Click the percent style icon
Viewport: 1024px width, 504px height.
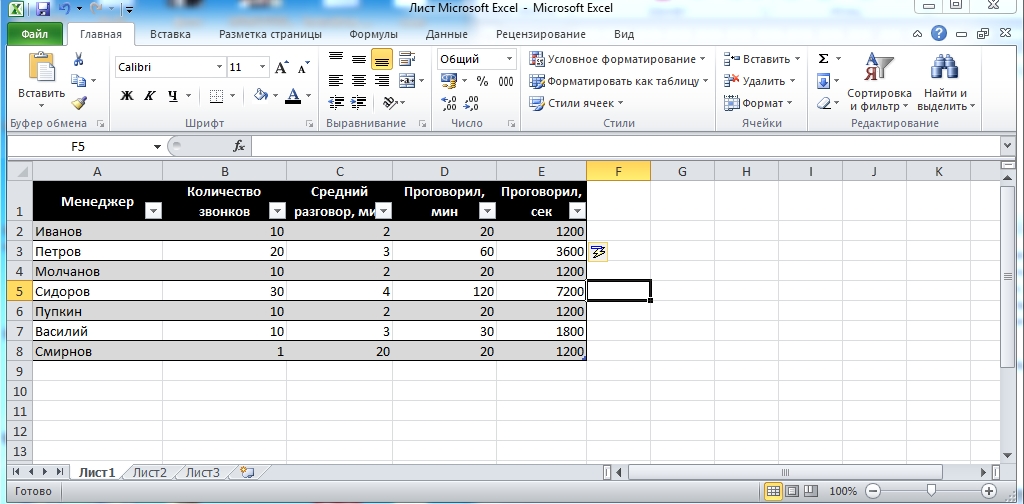coord(482,81)
